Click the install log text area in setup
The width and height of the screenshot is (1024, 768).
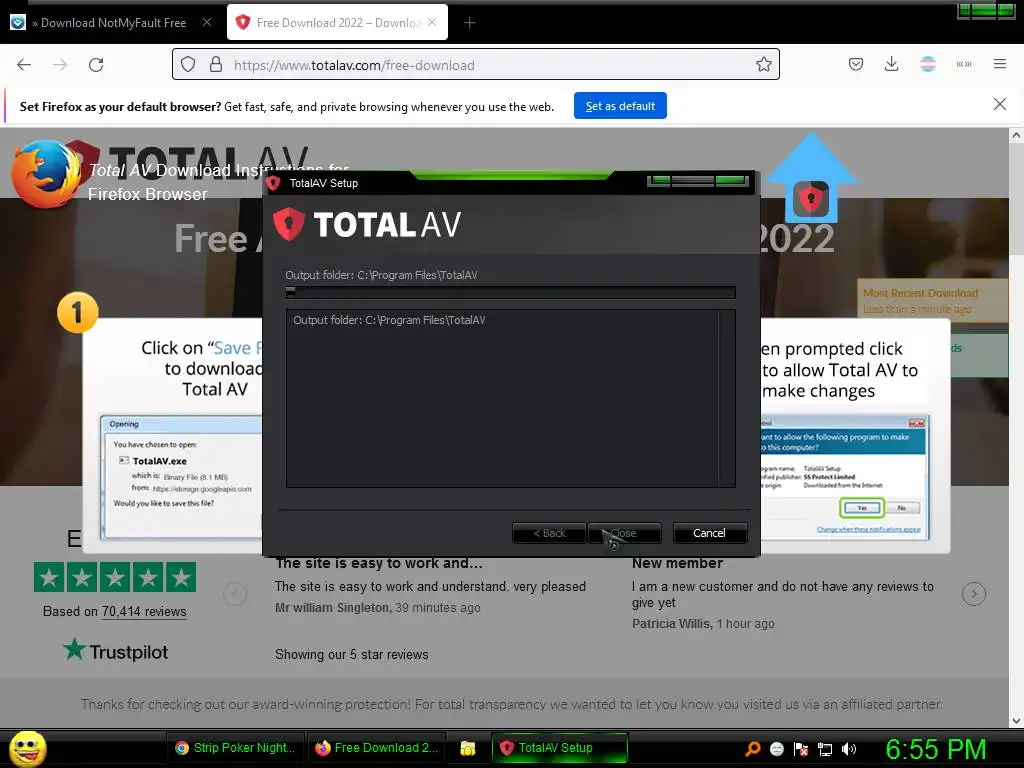click(x=511, y=398)
